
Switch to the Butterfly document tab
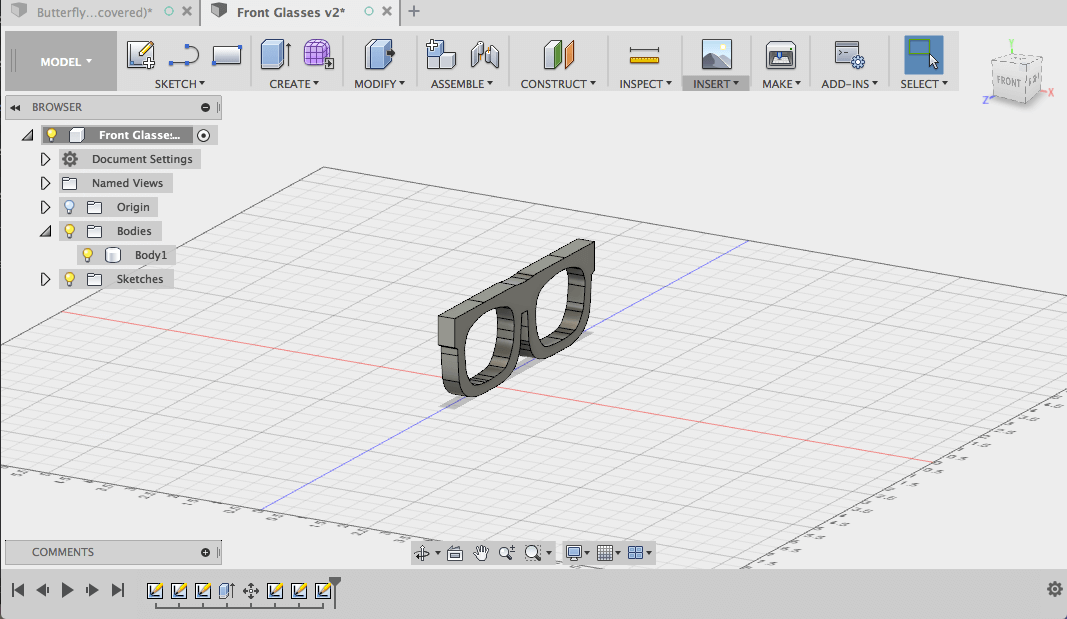coord(93,12)
